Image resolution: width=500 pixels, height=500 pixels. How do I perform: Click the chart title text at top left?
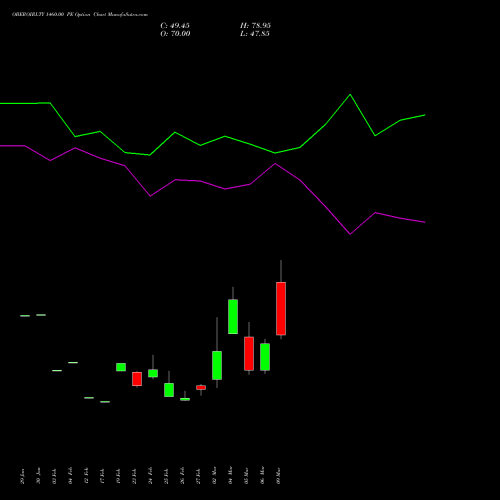[x=80, y=15]
